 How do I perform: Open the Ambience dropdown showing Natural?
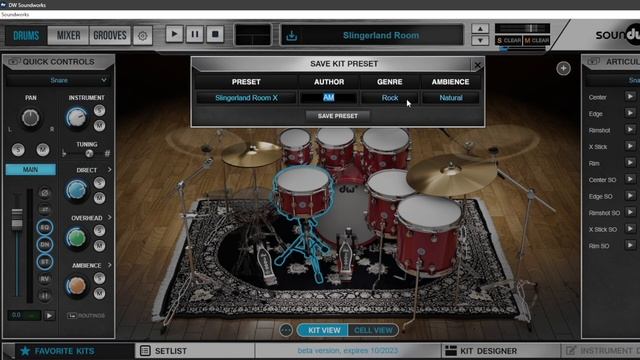coord(451,98)
